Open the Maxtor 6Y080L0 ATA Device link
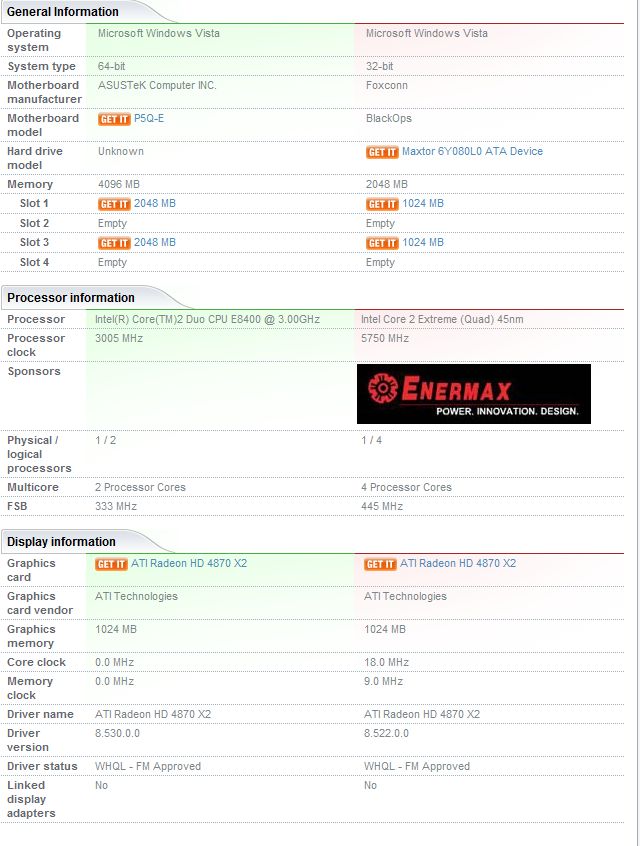Viewport: 640px width, 846px height. coord(472,151)
